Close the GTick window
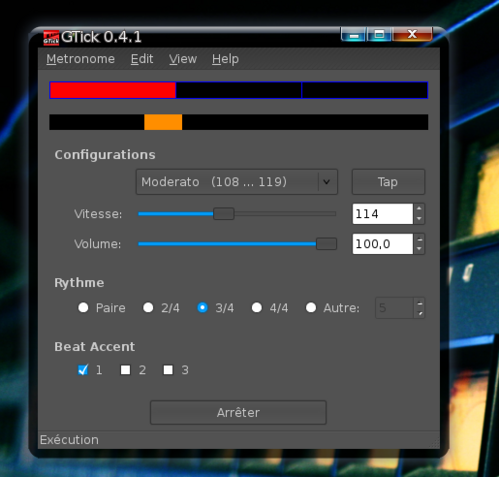The width and height of the screenshot is (499, 477). [412, 34]
